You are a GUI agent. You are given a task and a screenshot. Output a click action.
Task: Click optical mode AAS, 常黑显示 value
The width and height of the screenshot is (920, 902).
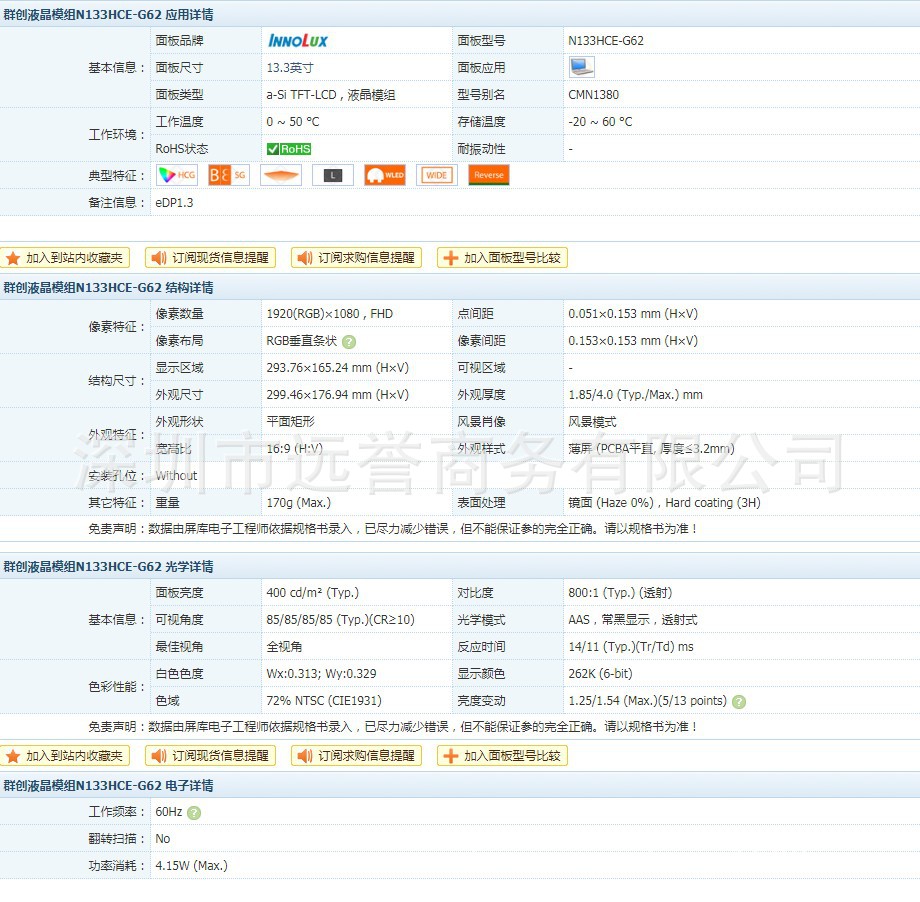tap(632, 619)
